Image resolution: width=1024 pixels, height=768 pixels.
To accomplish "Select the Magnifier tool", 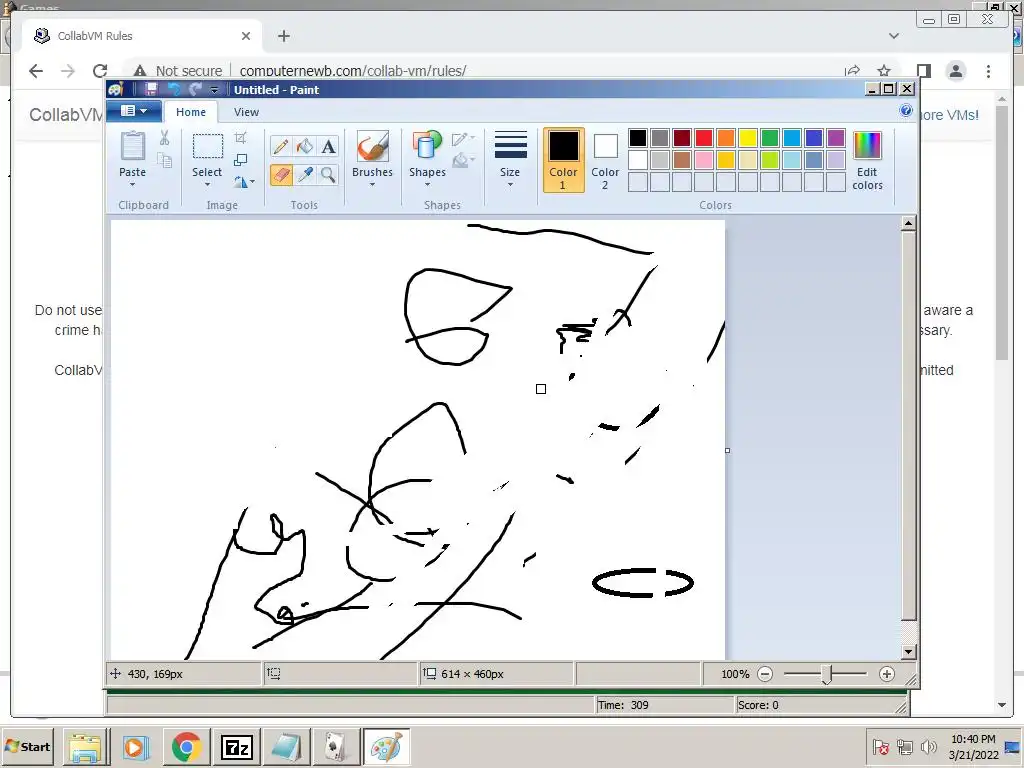I will (x=328, y=174).
